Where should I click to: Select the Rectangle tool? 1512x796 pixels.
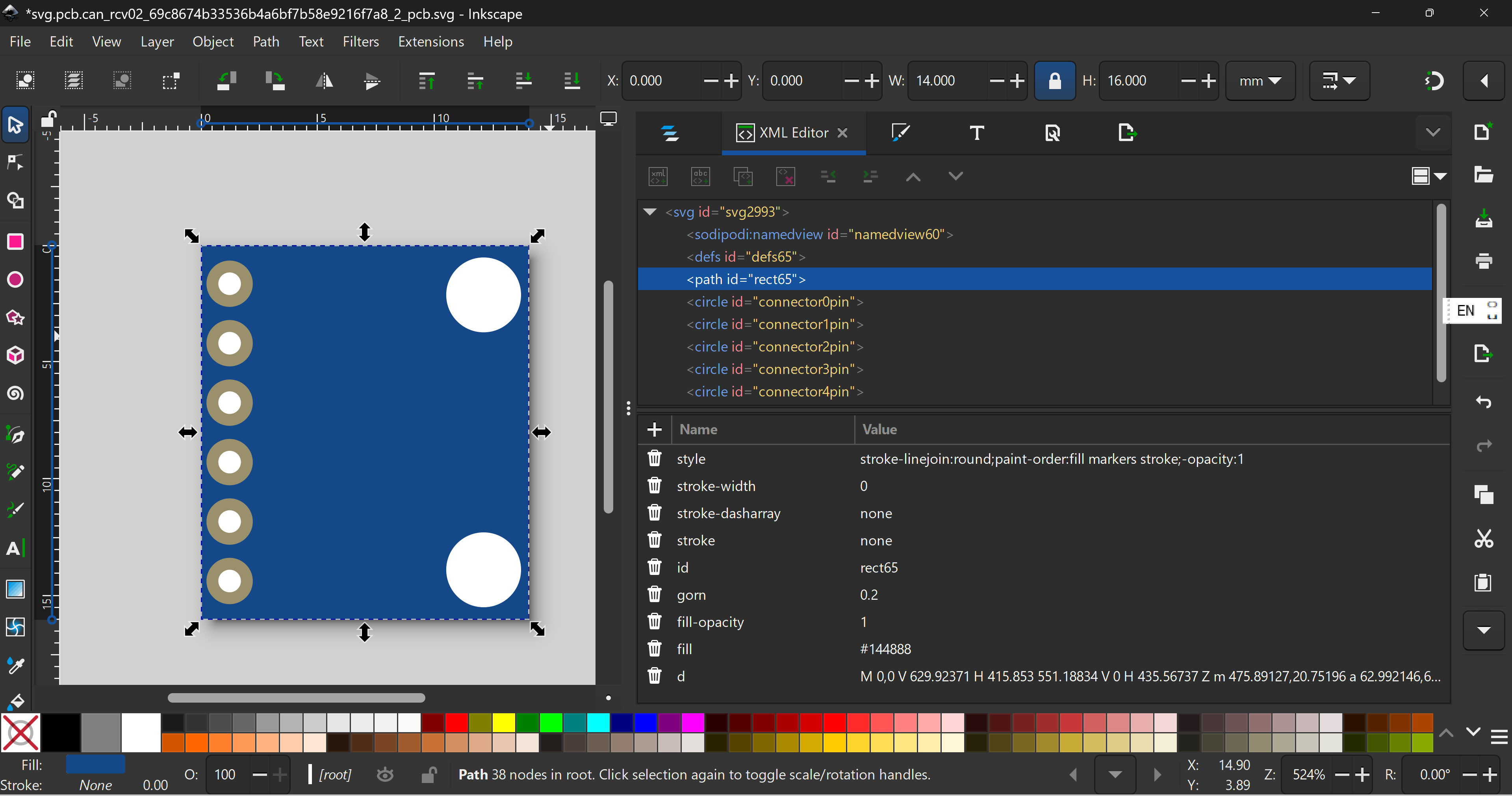15,242
